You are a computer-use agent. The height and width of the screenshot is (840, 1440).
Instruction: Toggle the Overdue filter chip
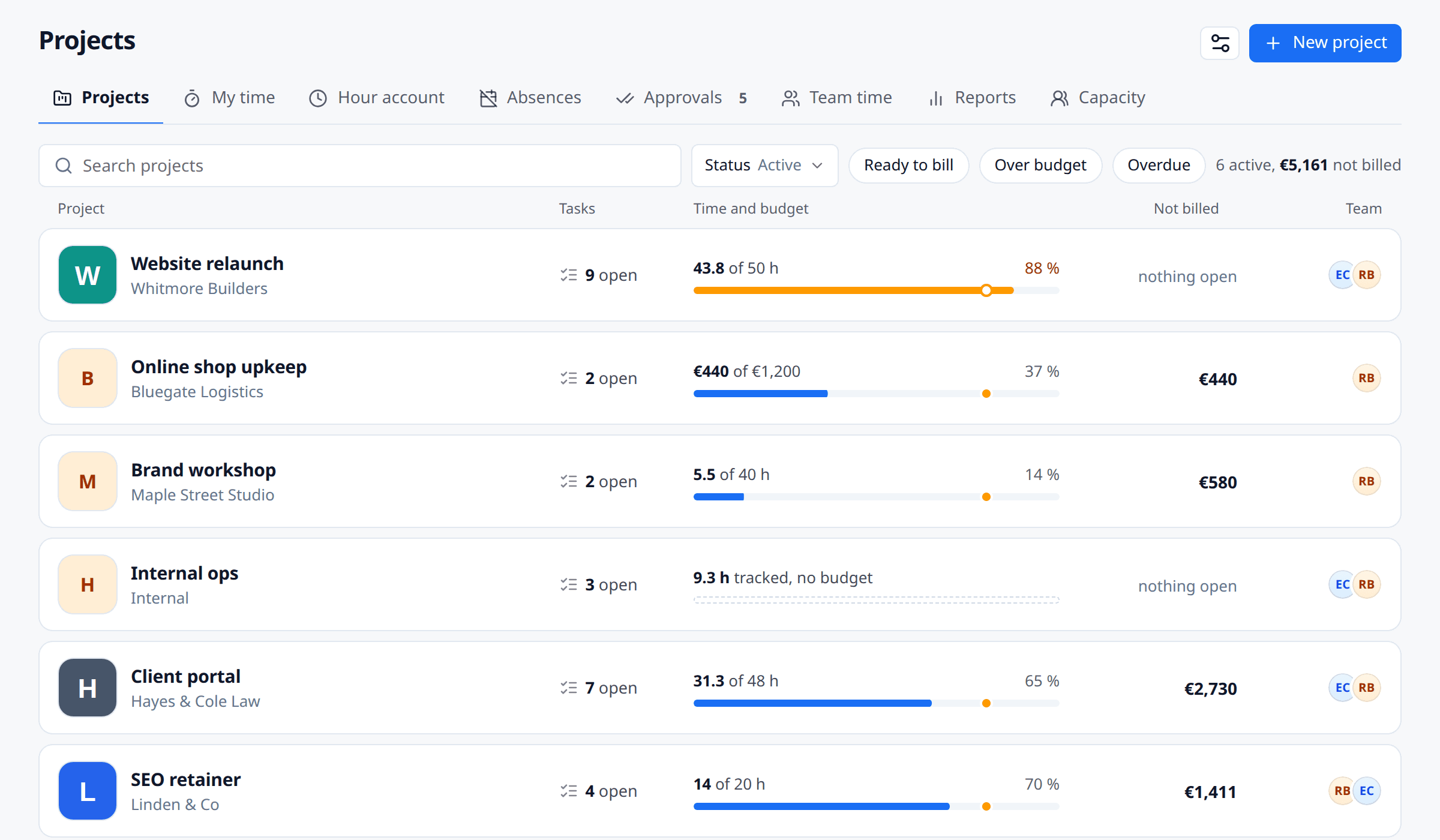(1159, 165)
